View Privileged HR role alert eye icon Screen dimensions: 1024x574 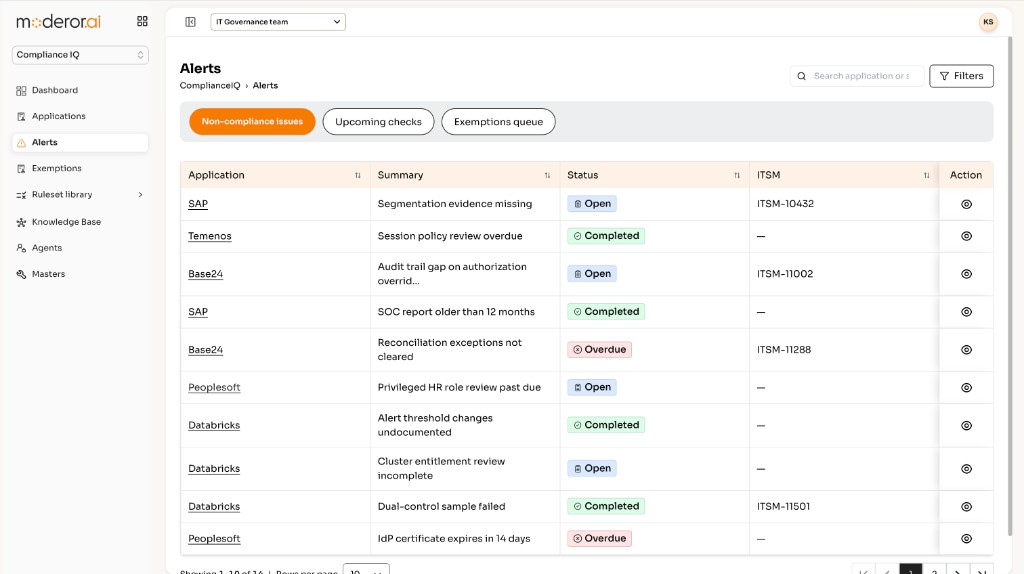pos(967,388)
